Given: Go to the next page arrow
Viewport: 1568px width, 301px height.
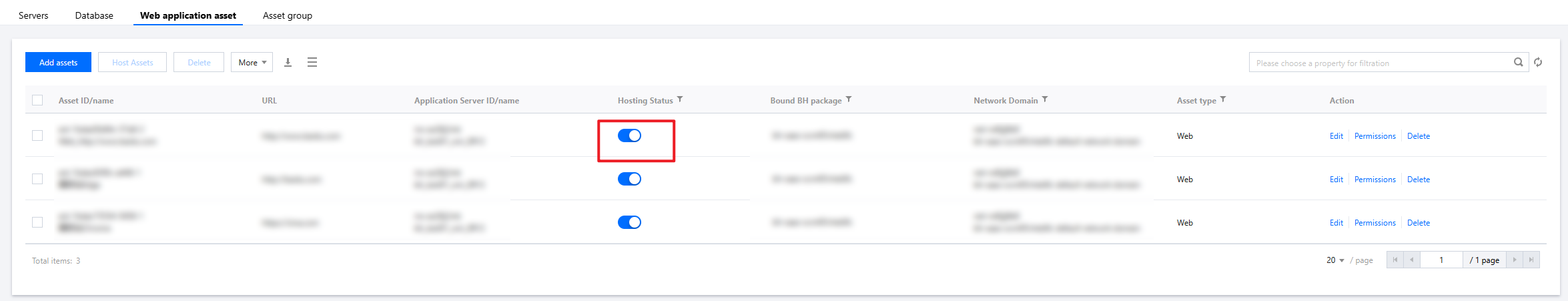Looking at the screenshot, I should [x=1515, y=260].
